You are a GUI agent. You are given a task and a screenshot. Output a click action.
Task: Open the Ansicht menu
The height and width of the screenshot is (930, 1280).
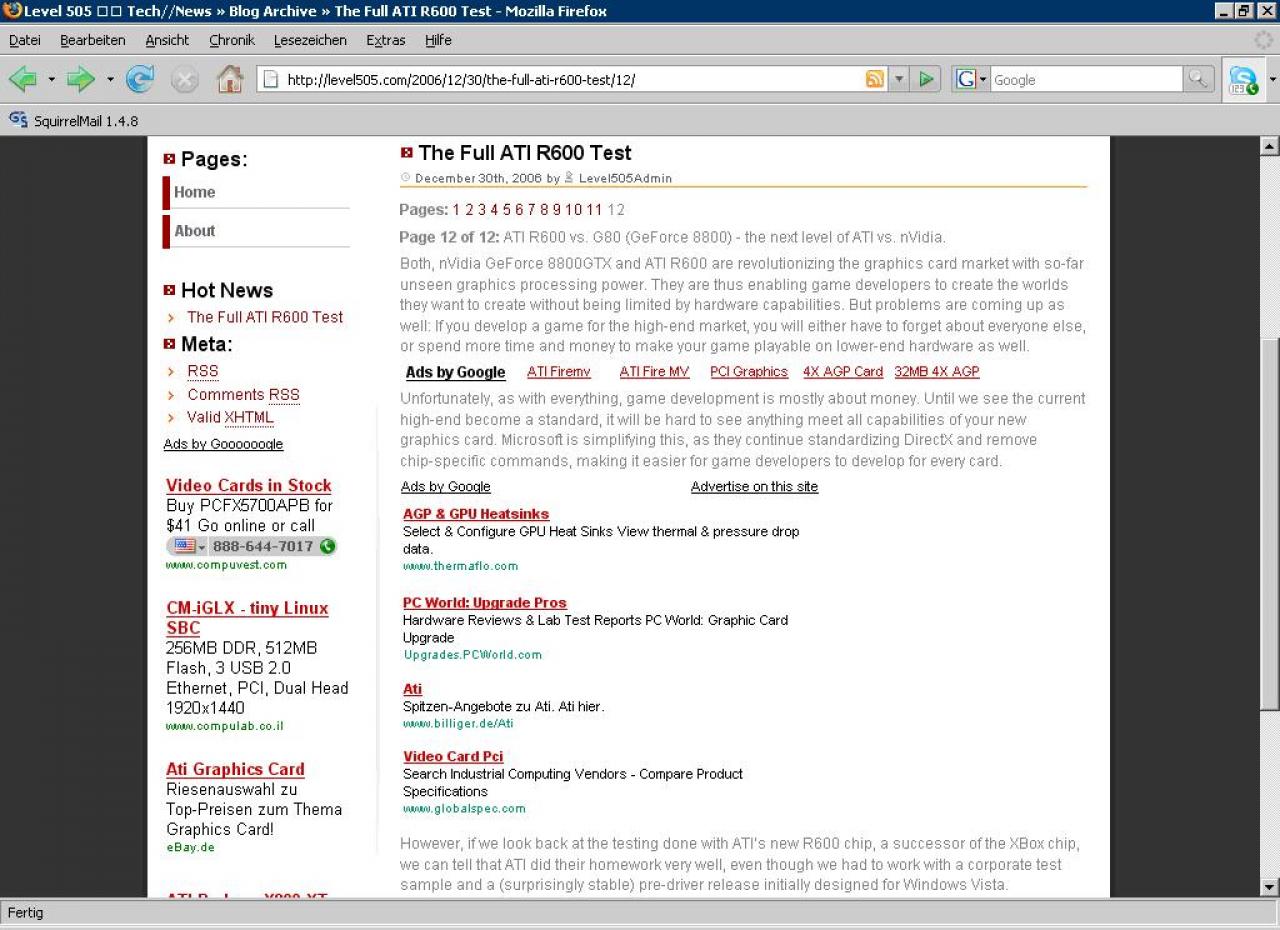click(x=167, y=40)
